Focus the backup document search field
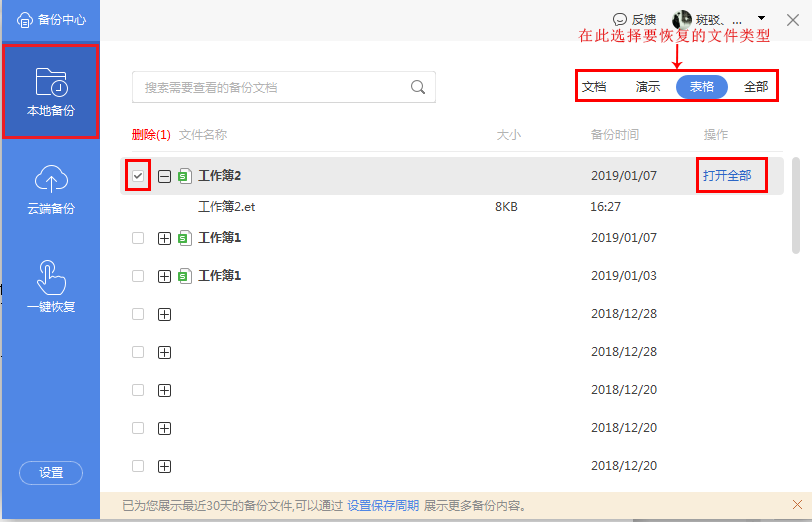Viewport: 812px width, 522px height. [x=284, y=87]
